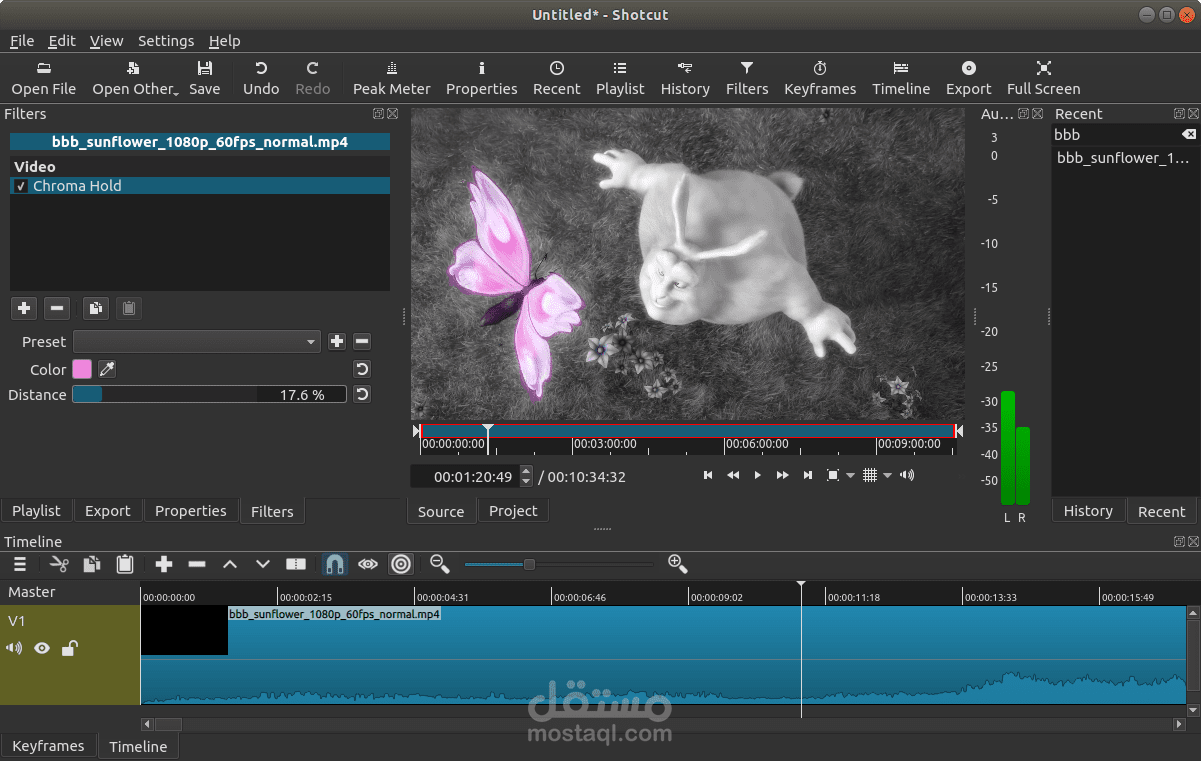The height and width of the screenshot is (761, 1201).
Task: Switch to the Project tab
Action: (513, 511)
